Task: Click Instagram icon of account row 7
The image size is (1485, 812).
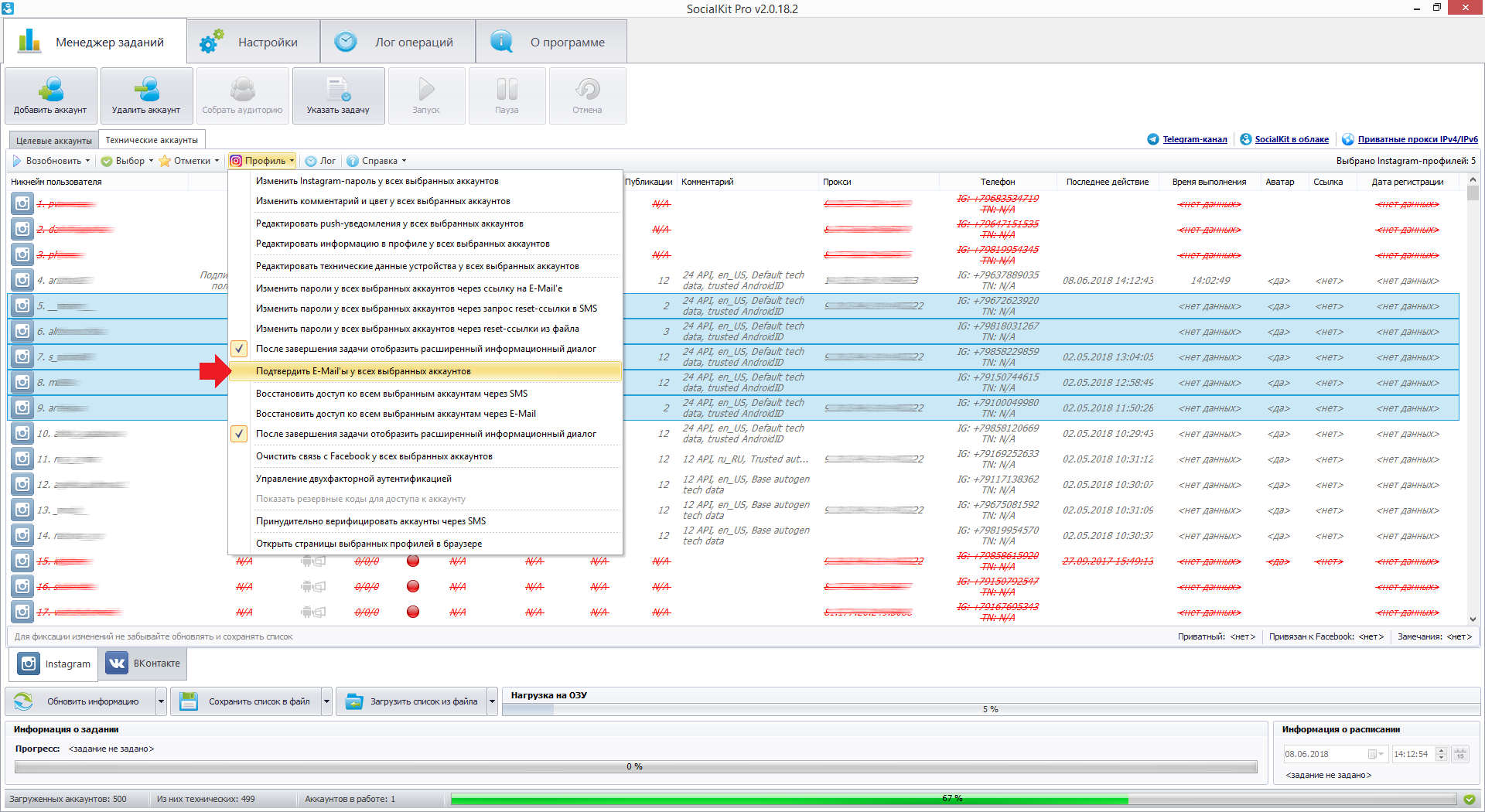Action: (x=22, y=357)
